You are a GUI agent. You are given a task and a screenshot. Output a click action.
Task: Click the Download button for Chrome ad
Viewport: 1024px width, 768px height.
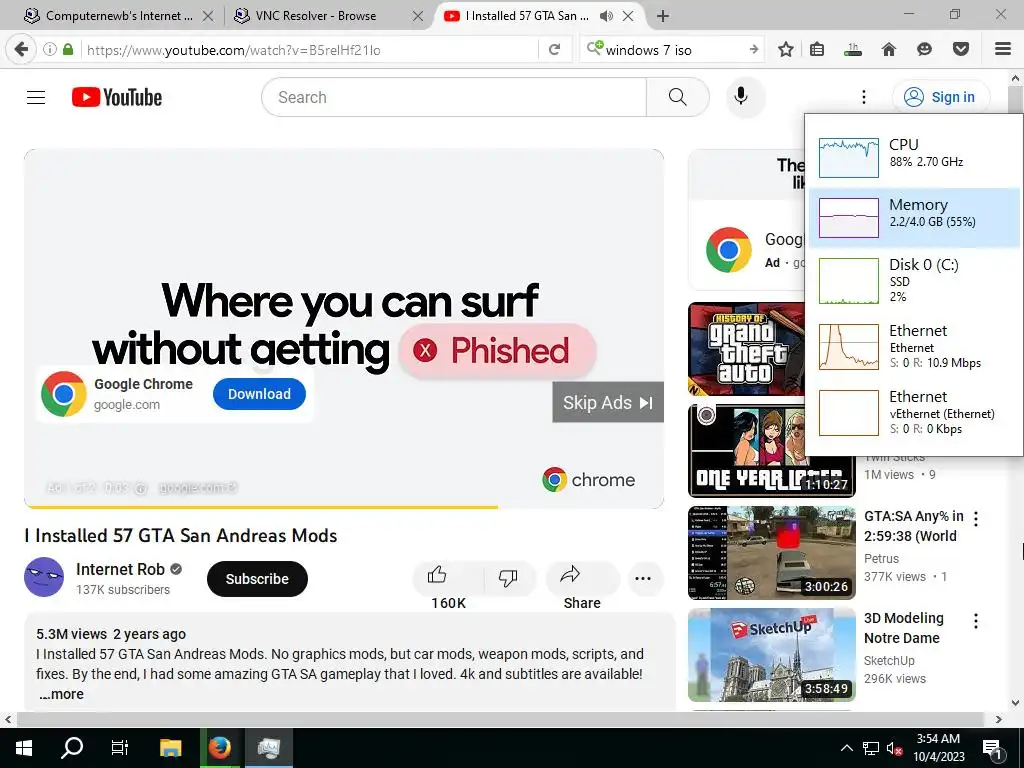259,394
